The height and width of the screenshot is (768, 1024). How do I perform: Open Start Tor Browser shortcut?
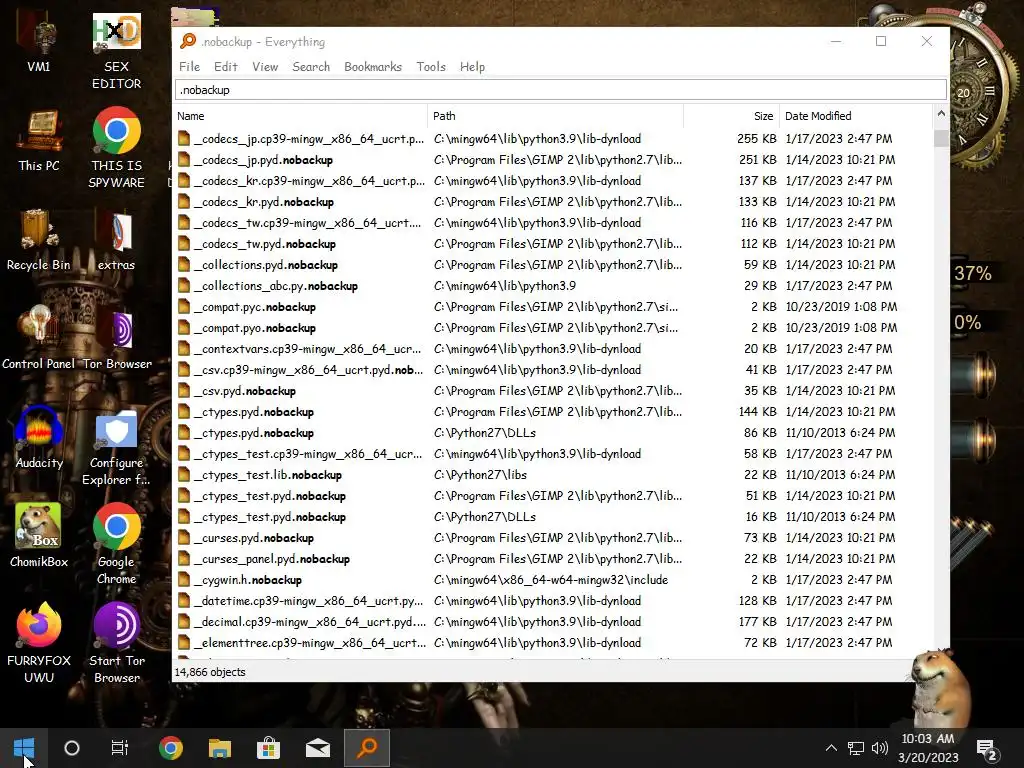(x=117, y=644)
